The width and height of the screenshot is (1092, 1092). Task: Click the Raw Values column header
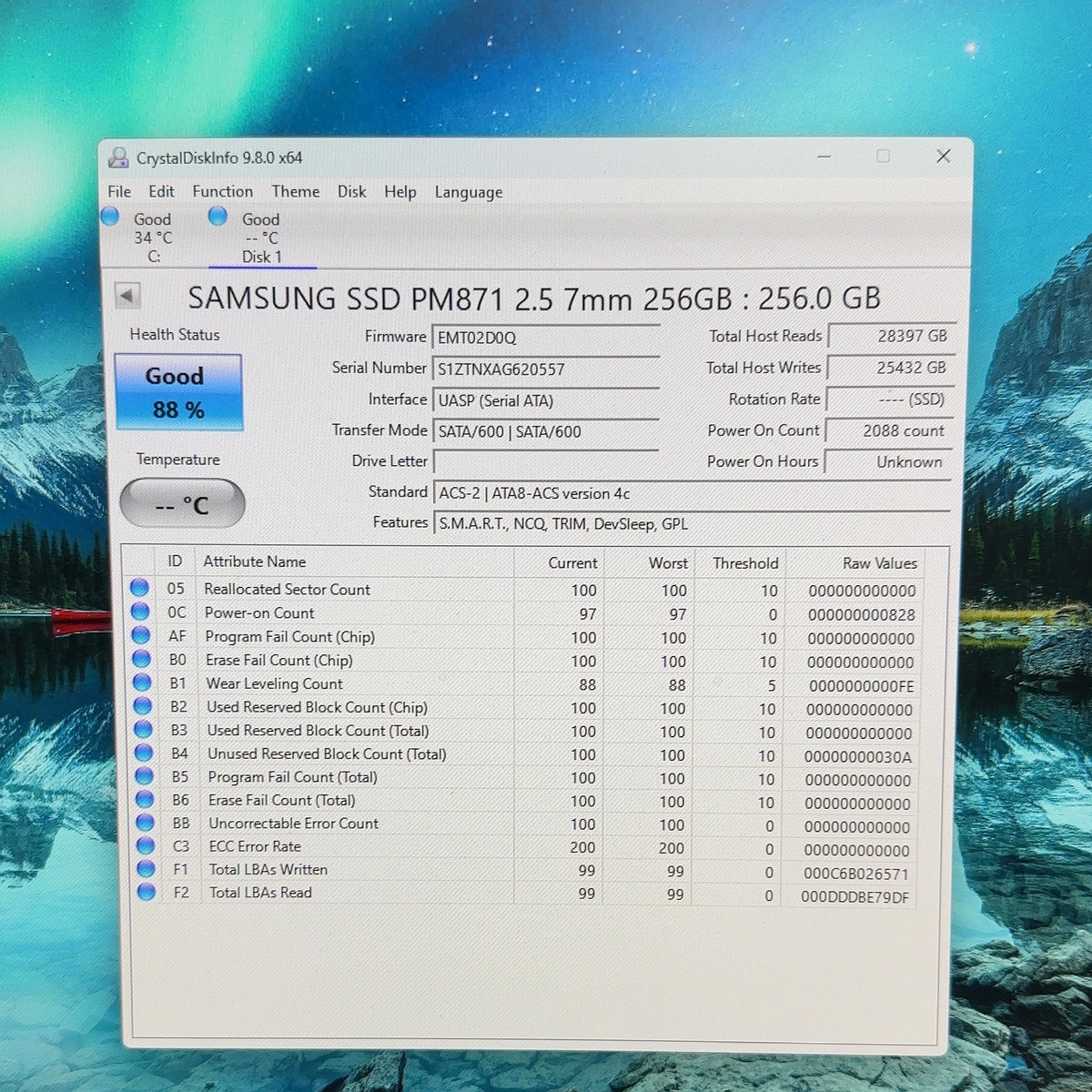tap(855, 562)
